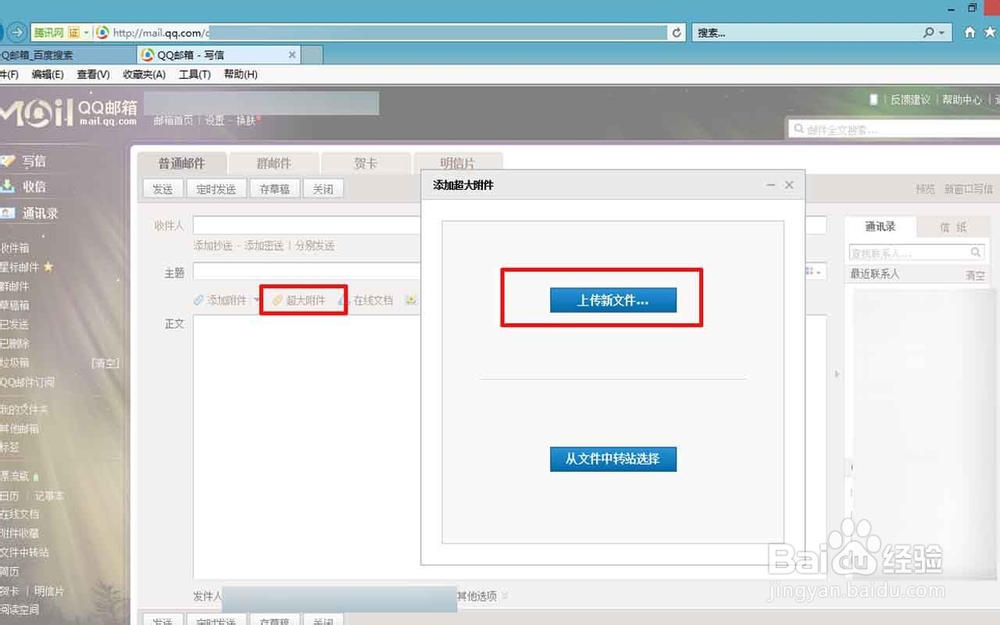The width and height of the screenshot is (1000, 625).
Task: Open the 已发送 sent folder
Action: click(15, 324)
